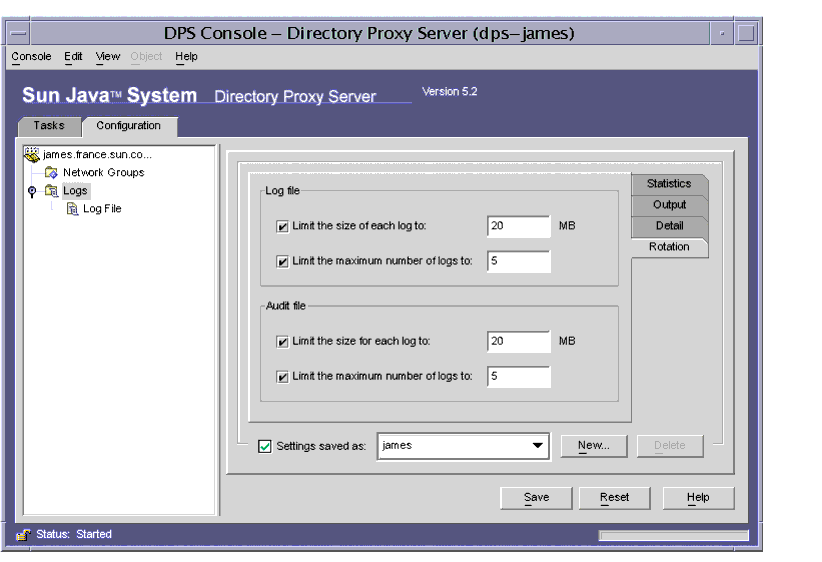This screenshot has height=562, width=822.
Task: Open the Output side tab
Action: [x=669, y=205]
